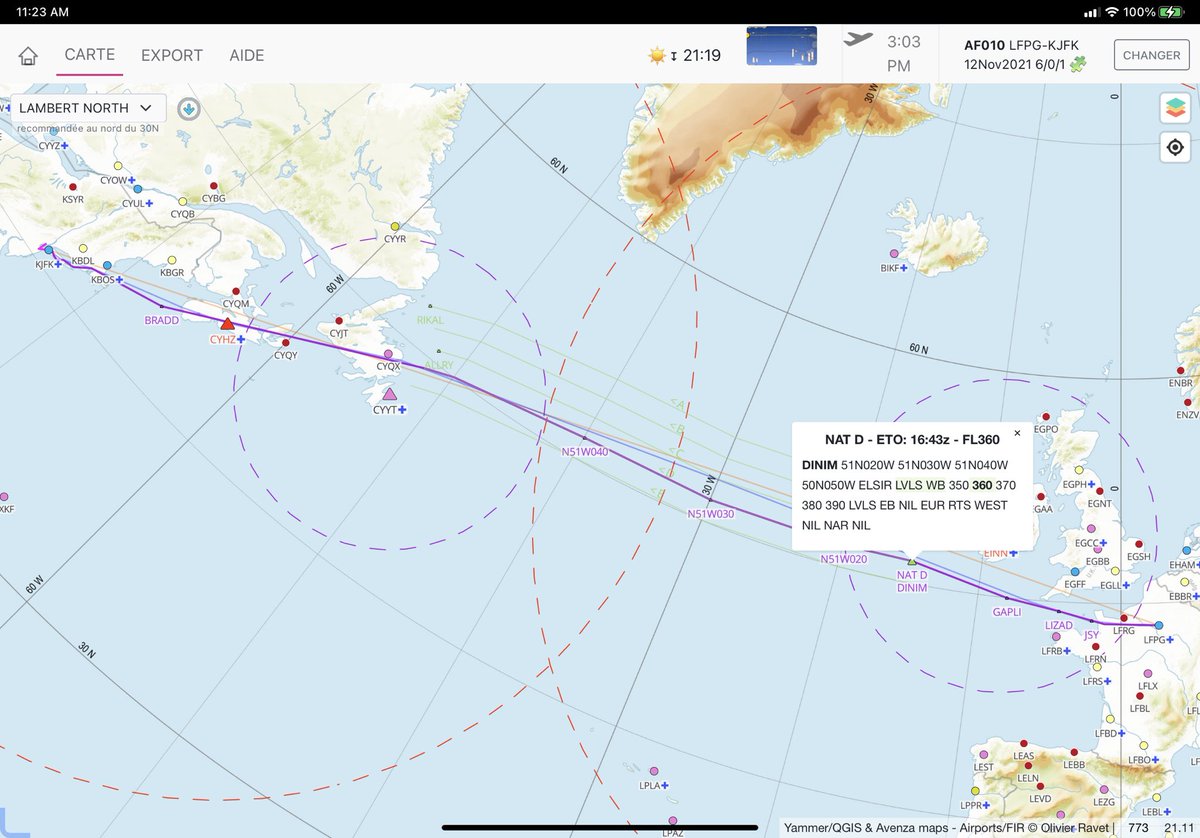
Task: Tap the N51W030 waypoint label
Action: click(711, 513)
